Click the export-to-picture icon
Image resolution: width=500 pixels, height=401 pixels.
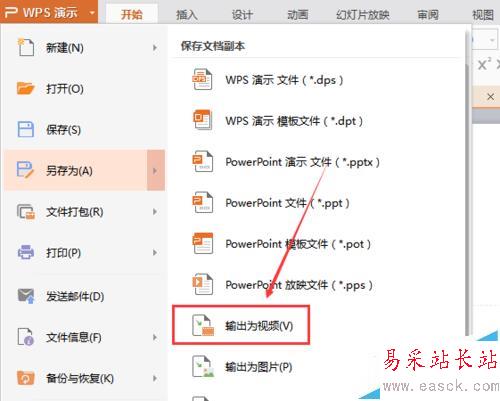(203, 366)
